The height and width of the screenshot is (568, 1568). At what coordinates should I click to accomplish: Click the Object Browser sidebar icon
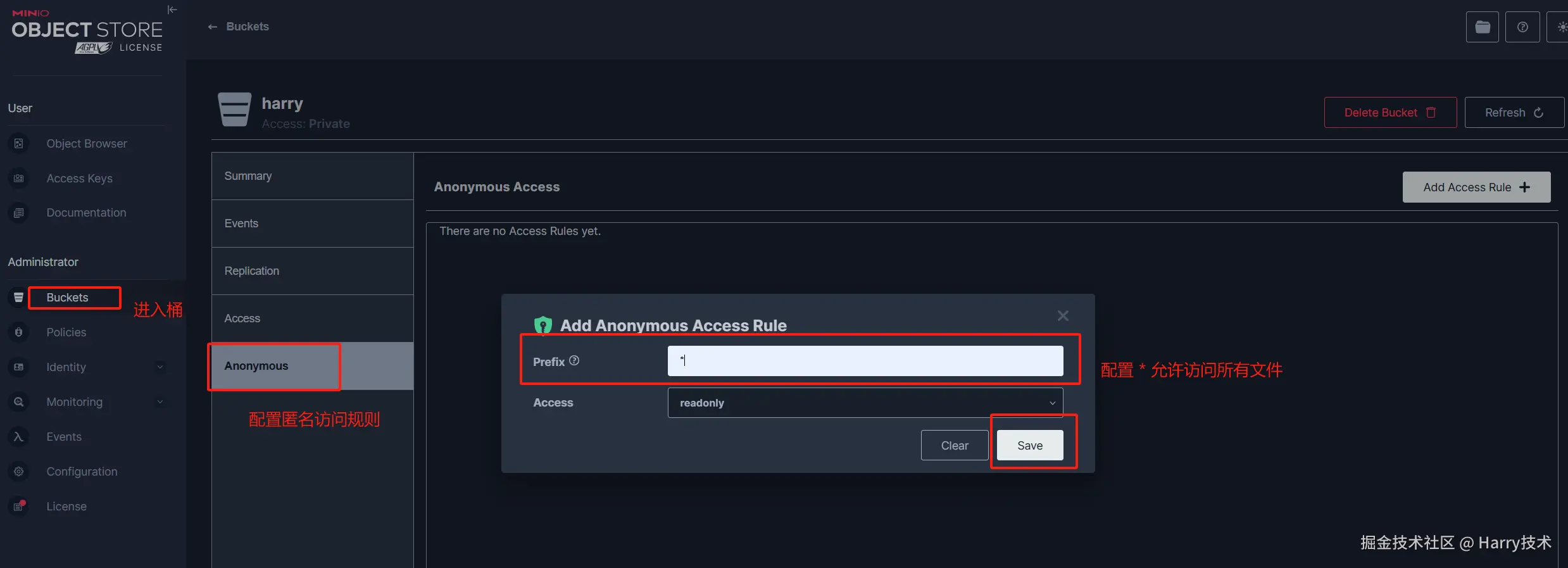click(19, 144)
